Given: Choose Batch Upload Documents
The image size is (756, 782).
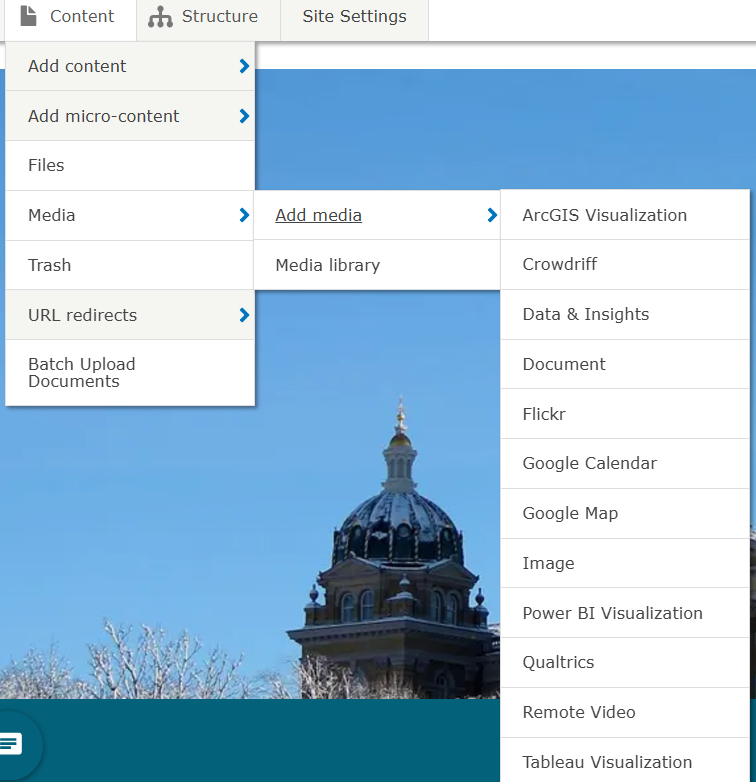Looking at the screenshot, I should [x=81, y=372].
